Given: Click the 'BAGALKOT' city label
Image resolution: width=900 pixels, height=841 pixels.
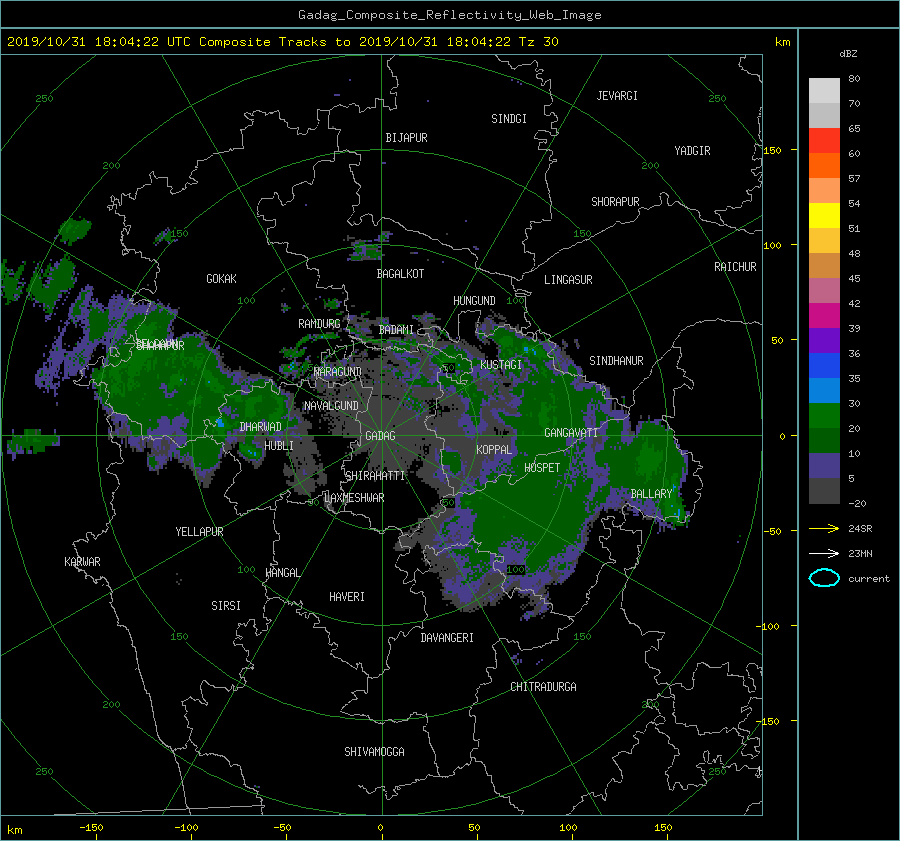Looking at the screenshot, I should (x=400, y=274).
